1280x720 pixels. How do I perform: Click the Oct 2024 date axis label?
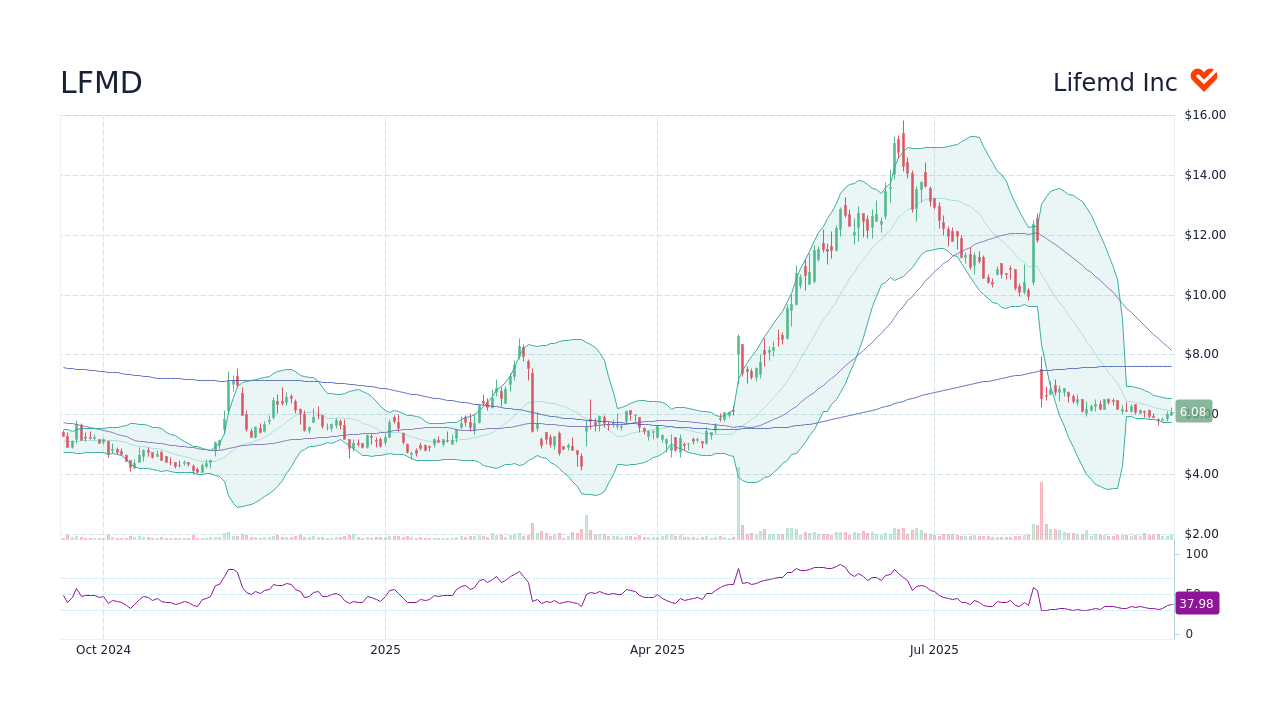click(x=103, y=649)
